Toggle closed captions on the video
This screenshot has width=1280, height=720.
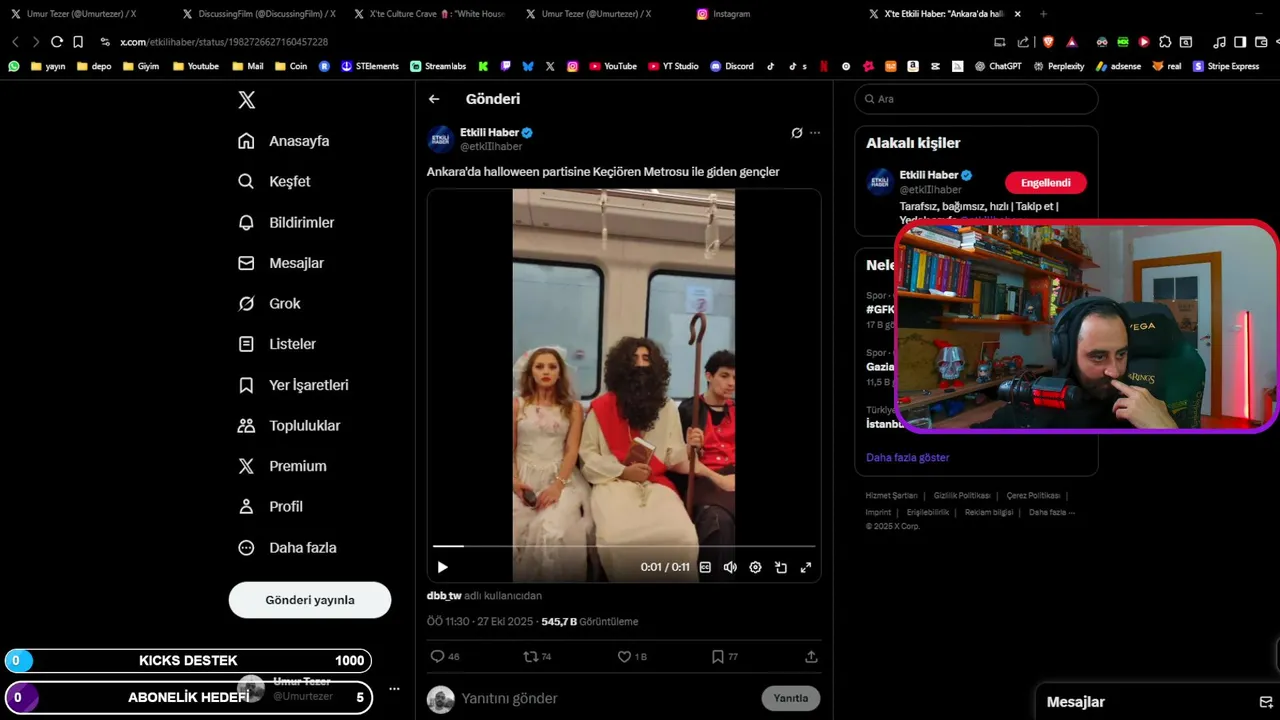click(x=705, y=567)
